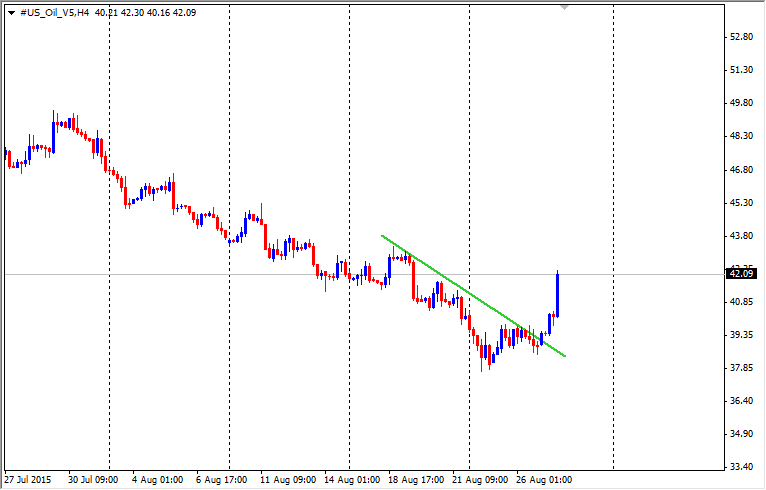Click the 26 Aug 01:00 time label
Screen dimensions: 766x490
(x=544, y=480)
